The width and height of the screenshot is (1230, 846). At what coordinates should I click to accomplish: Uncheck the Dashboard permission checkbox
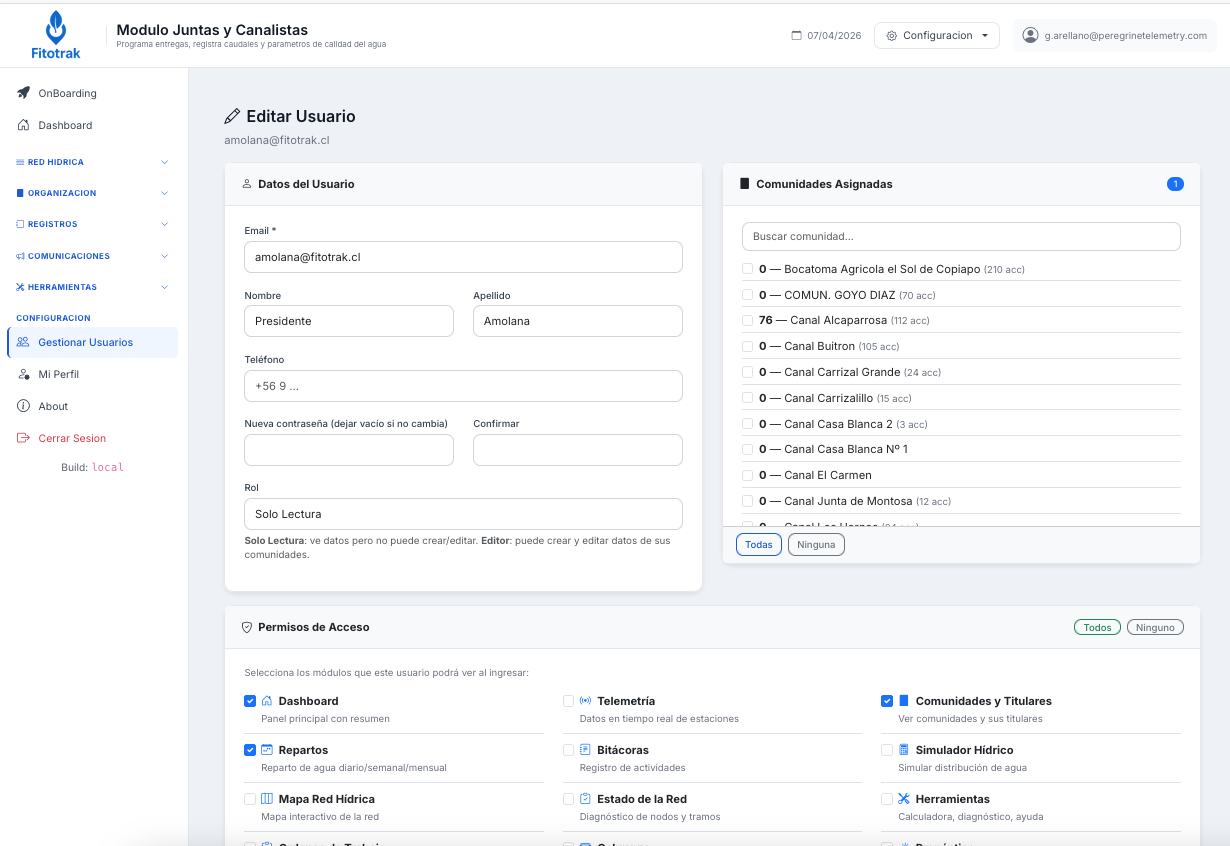pos(250,701)
